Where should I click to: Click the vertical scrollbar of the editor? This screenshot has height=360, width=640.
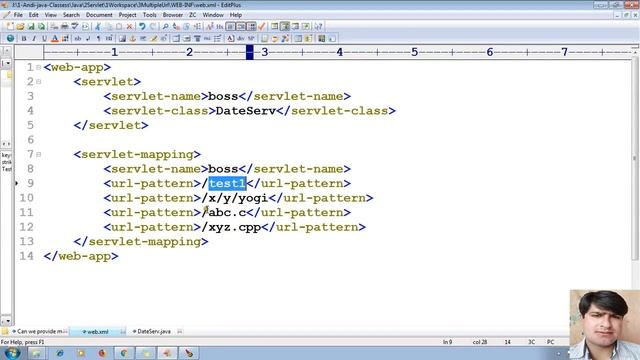tap(635, 158)
